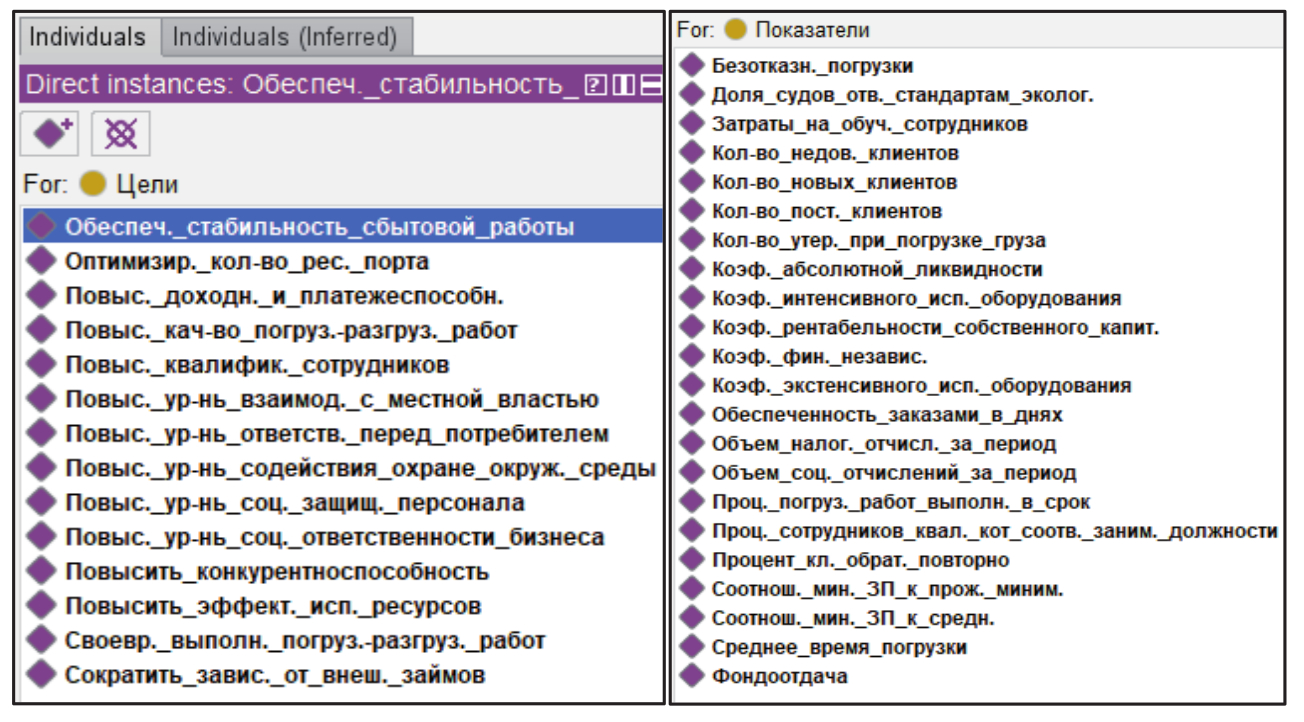The image size is (1304, 722).
Task: Choose Повыс._квалифик._сотрудников in the list
Action: click(257, 365)
